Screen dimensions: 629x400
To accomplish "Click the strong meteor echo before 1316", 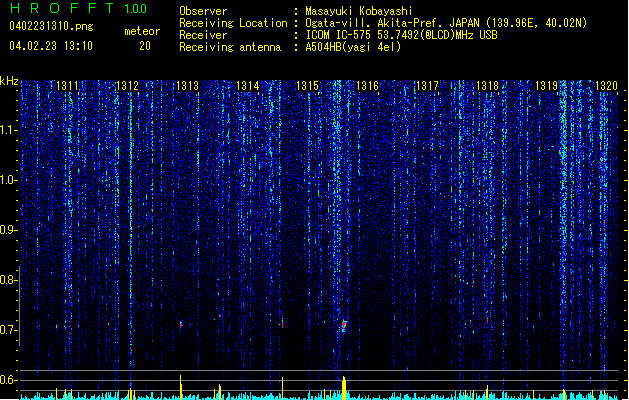I will click(x=344, y=326).
